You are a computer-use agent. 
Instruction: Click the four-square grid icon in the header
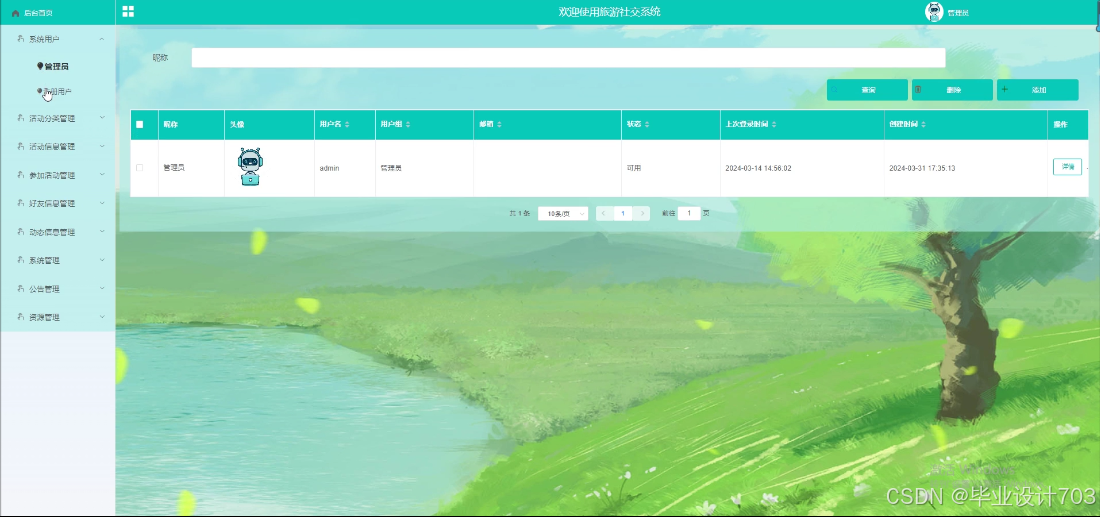(128, 11)
